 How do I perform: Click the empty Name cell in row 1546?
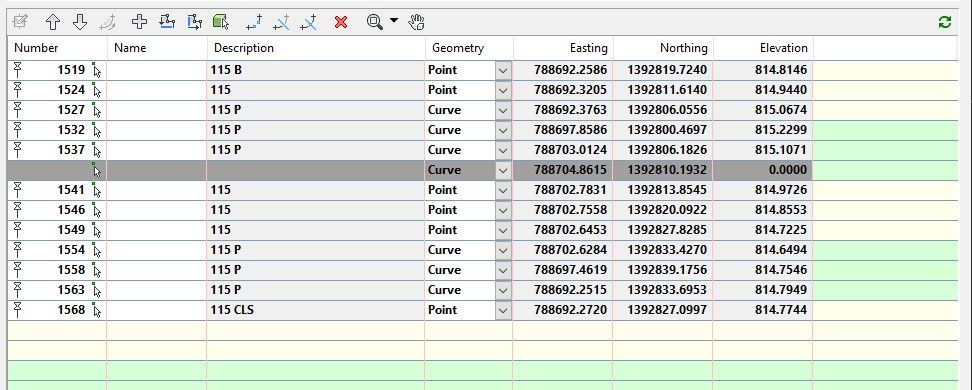[157, 210]
